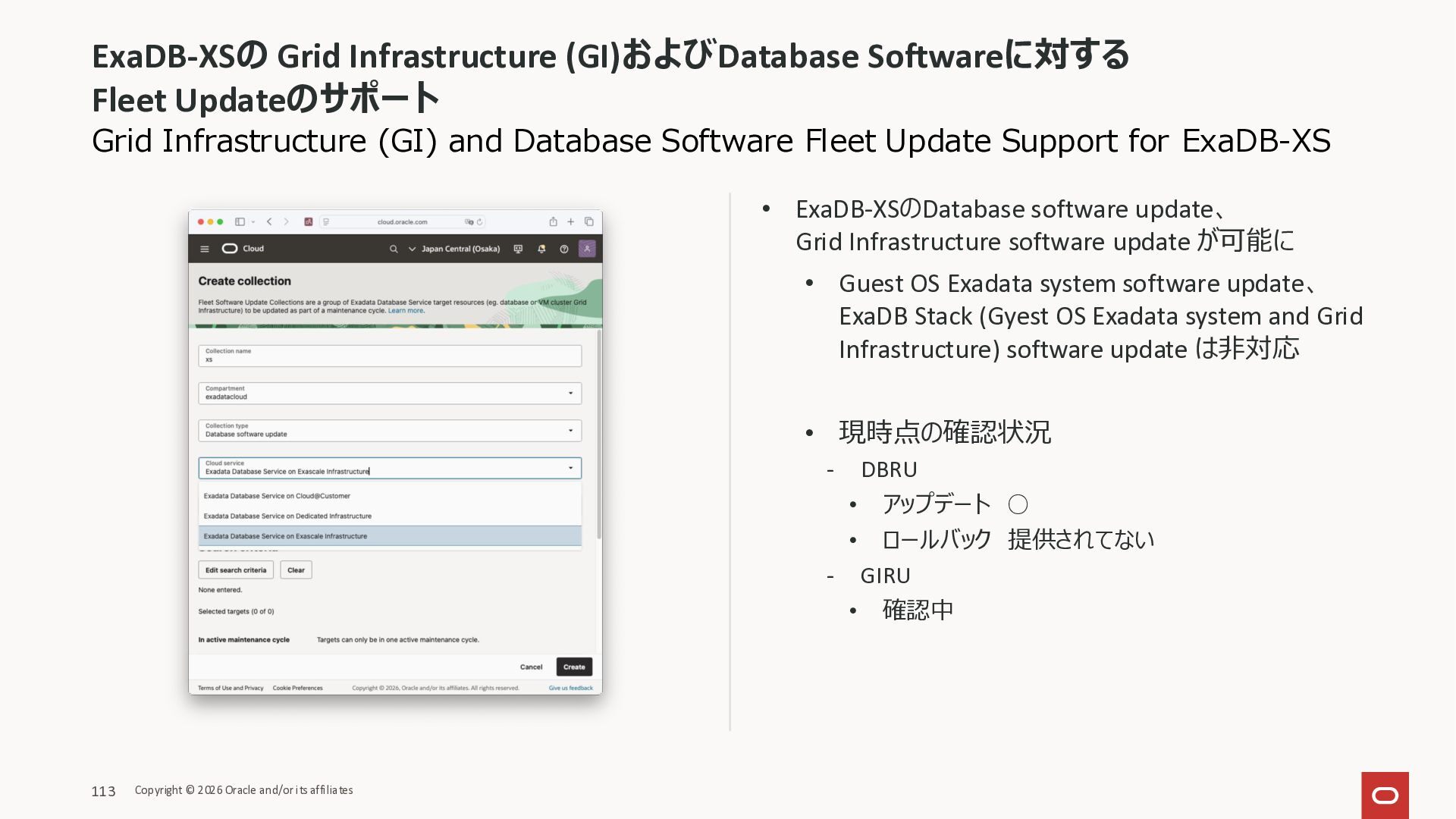Open the notifications bell icon
1456x819 pixels.
541,249
